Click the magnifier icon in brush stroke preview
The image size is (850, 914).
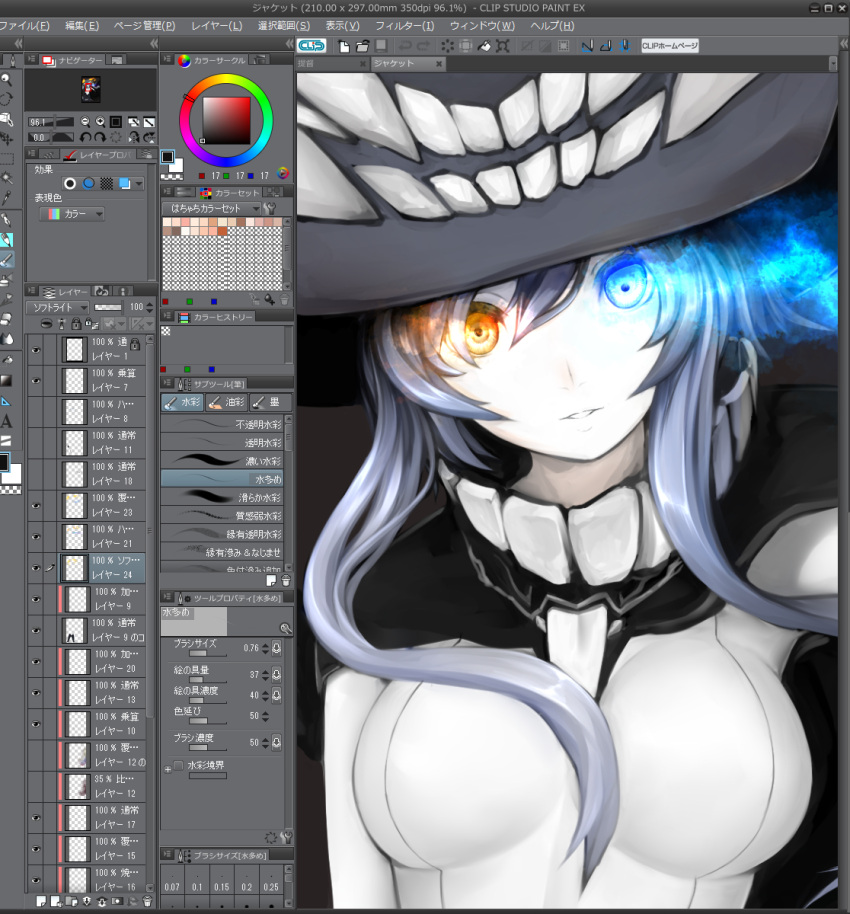(x=285, y=628)
